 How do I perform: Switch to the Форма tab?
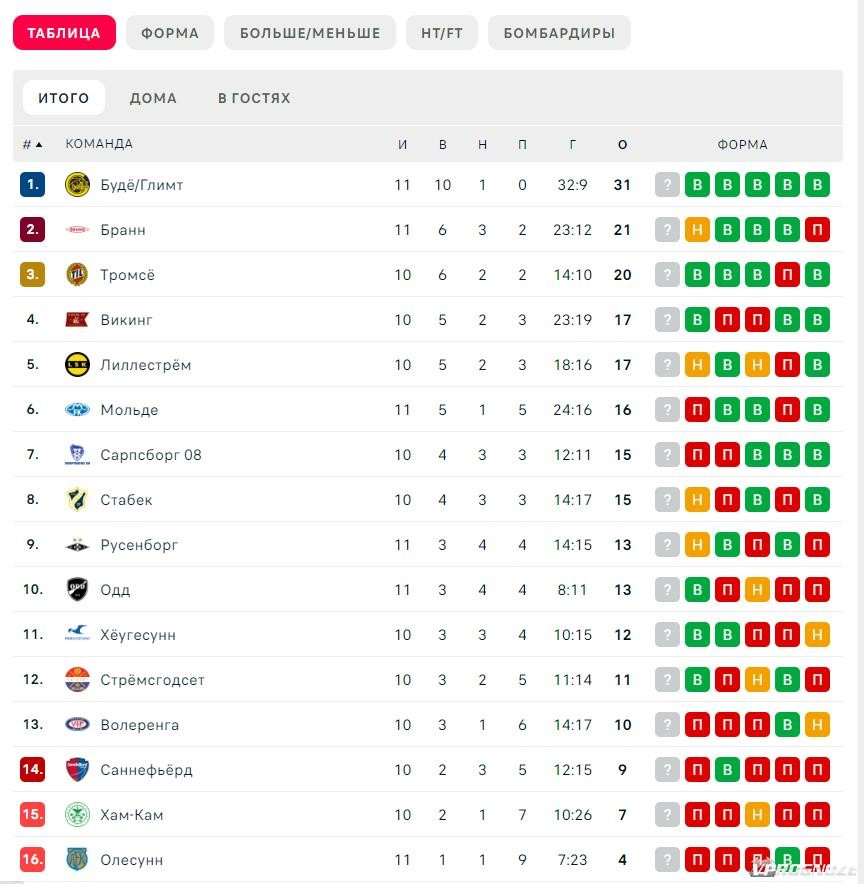tap(170, 33)
